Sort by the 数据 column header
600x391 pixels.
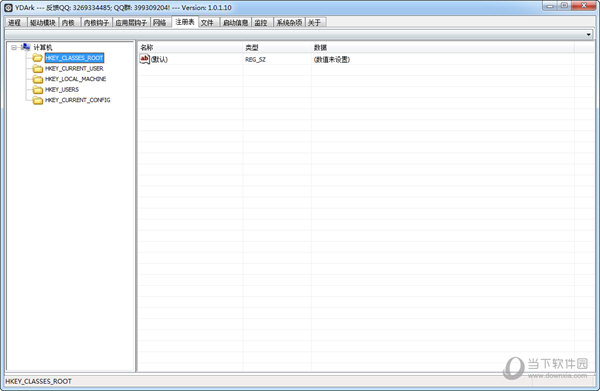pos(443,47)
